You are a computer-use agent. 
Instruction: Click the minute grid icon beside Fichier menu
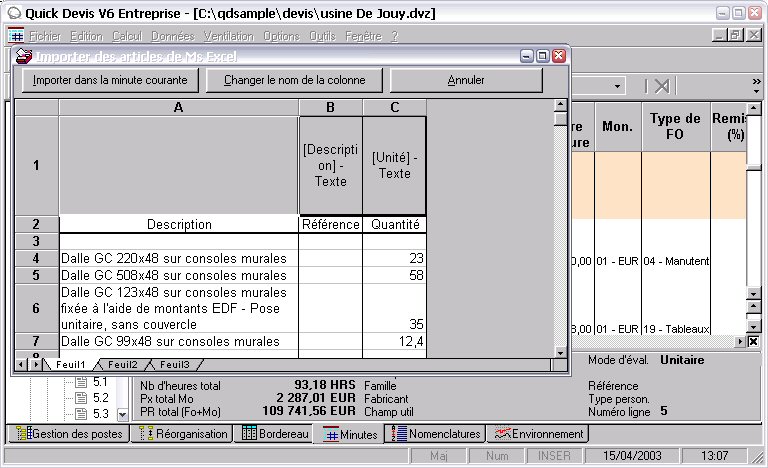point(15,36)
